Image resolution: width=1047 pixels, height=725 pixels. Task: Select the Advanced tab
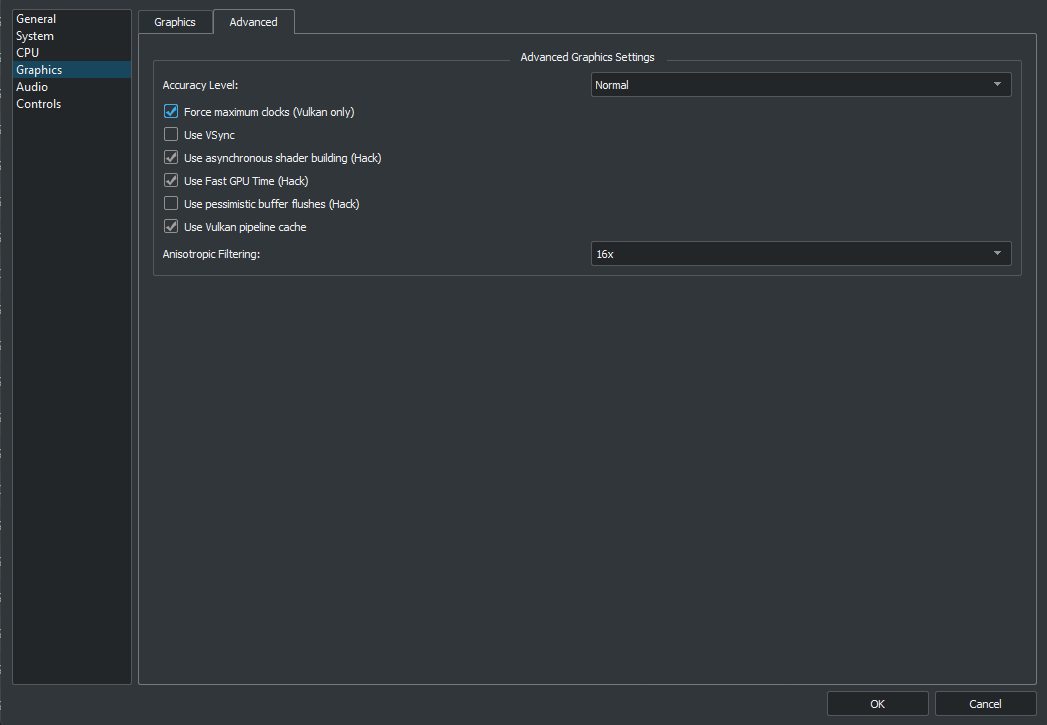coord(253,22)
